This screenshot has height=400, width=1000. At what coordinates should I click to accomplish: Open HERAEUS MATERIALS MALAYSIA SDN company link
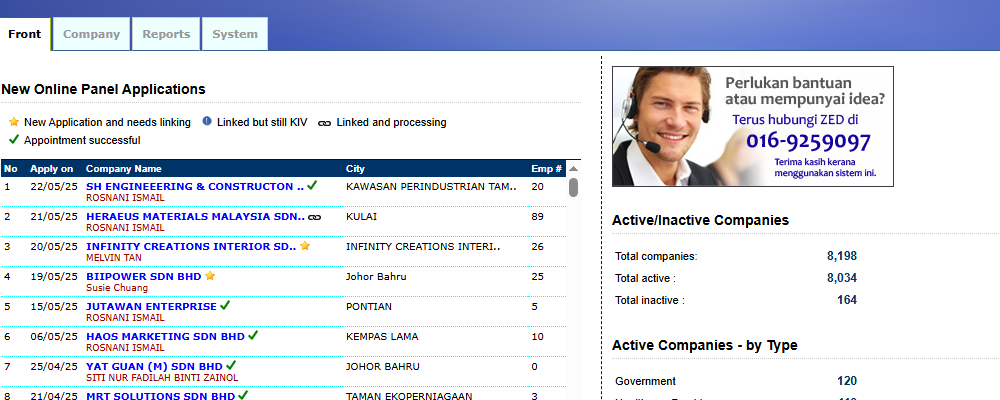(195, 216)
